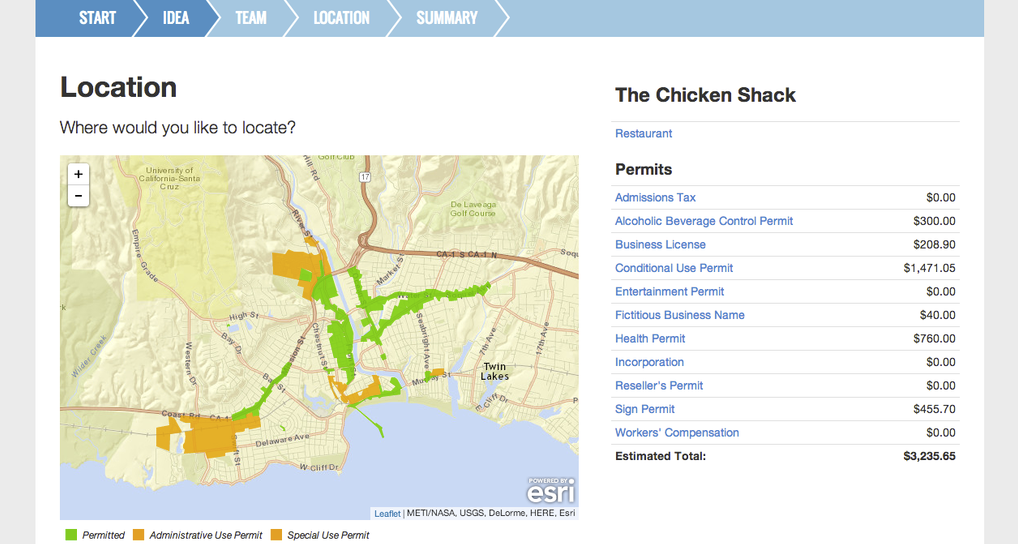Viewport: 1018px width, 544px height.
Task: Open the Restaurant business type link
Action: click(x=643, y=134)
